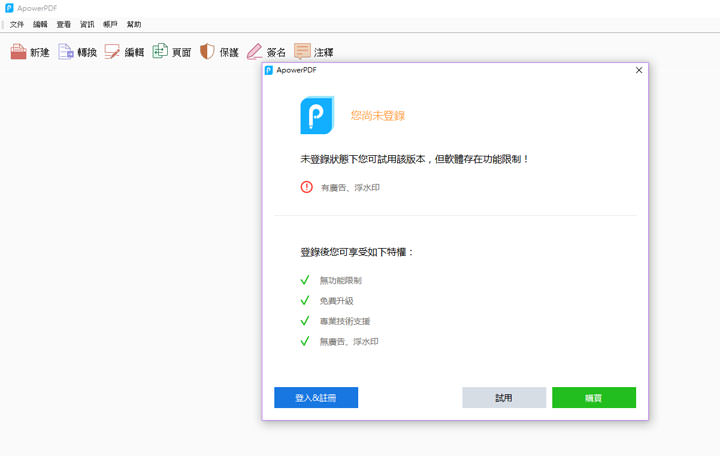720x456 pixels.
Task: Click the 專業技術支援 feature line
Action: 345,321
